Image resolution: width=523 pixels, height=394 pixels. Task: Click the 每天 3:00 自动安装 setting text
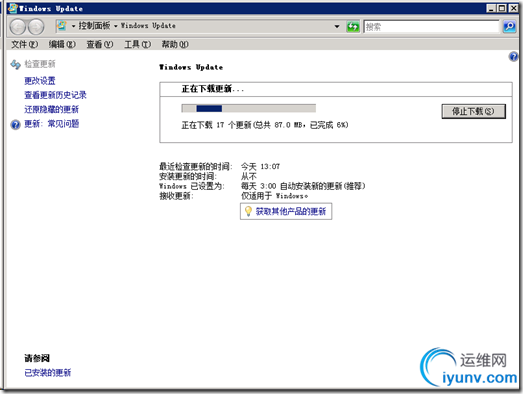303,186
